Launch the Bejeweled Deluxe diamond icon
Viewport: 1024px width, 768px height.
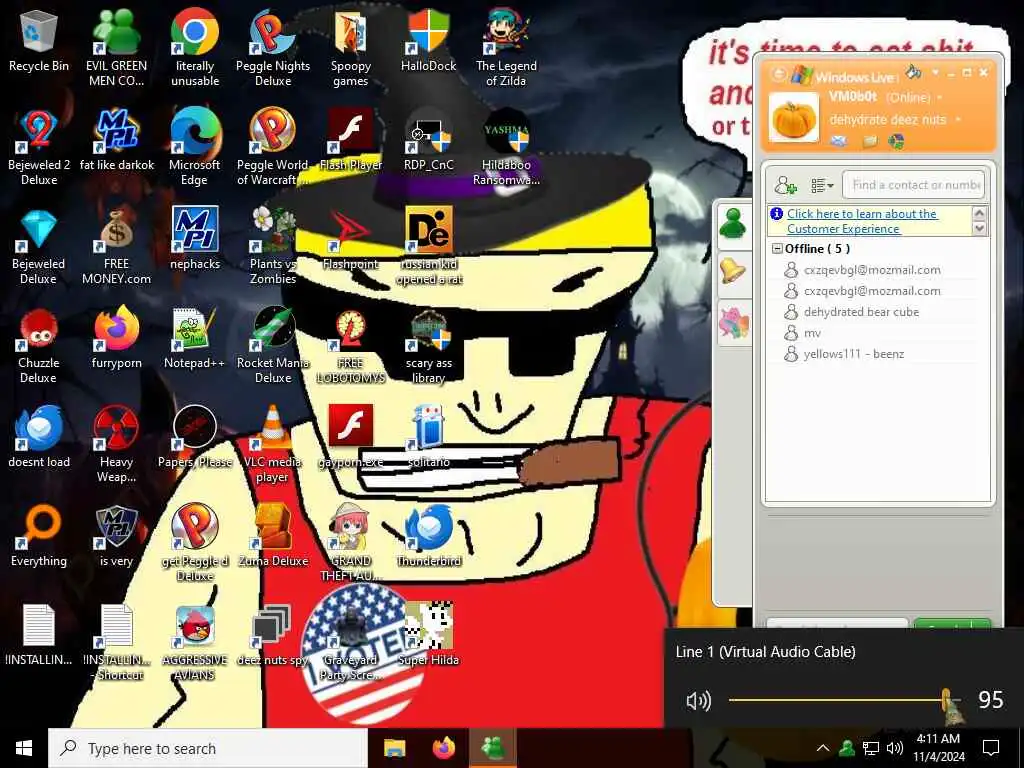tap(39, 246)
